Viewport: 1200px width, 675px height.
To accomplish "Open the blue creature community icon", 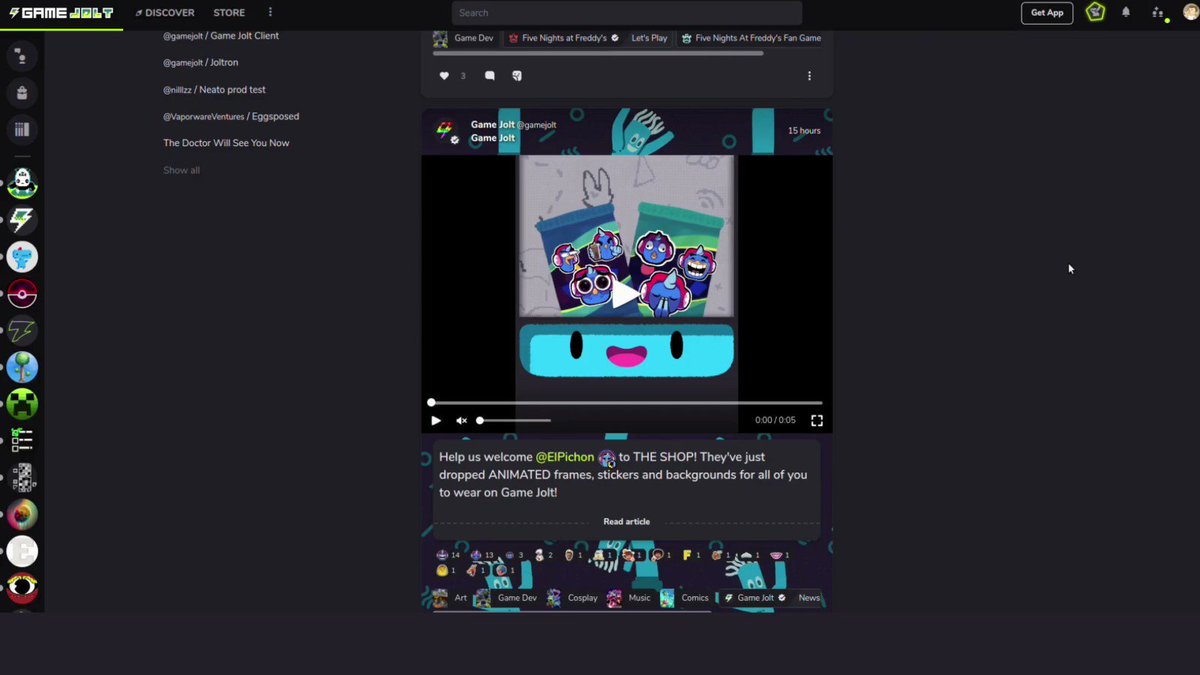I will 22,257.
